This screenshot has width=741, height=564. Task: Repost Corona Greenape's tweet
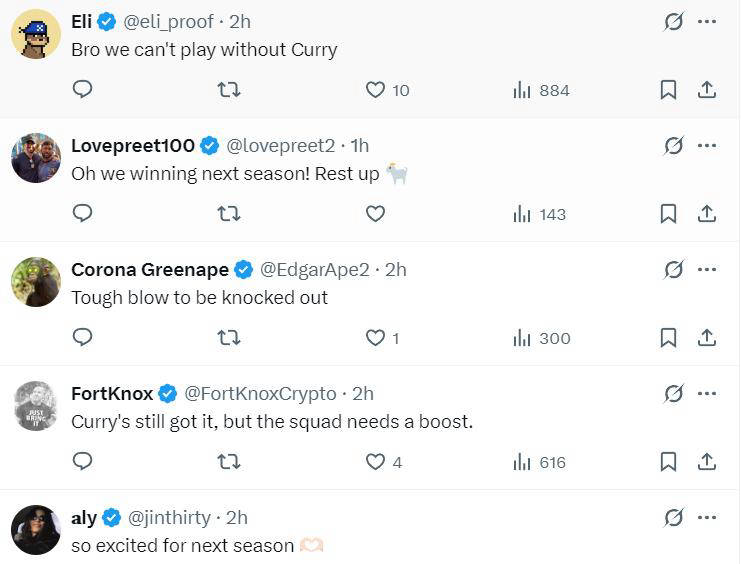tap(228, 337)
